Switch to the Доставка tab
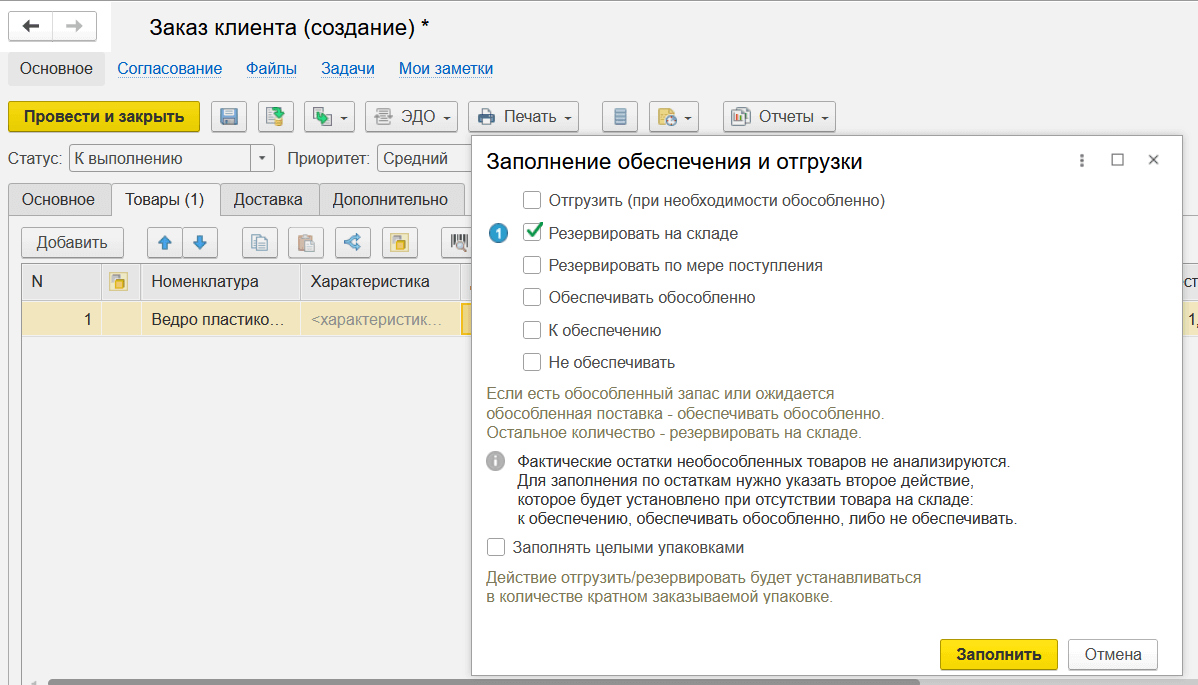This screenshot has width=1198, height=685. [268, 199]
